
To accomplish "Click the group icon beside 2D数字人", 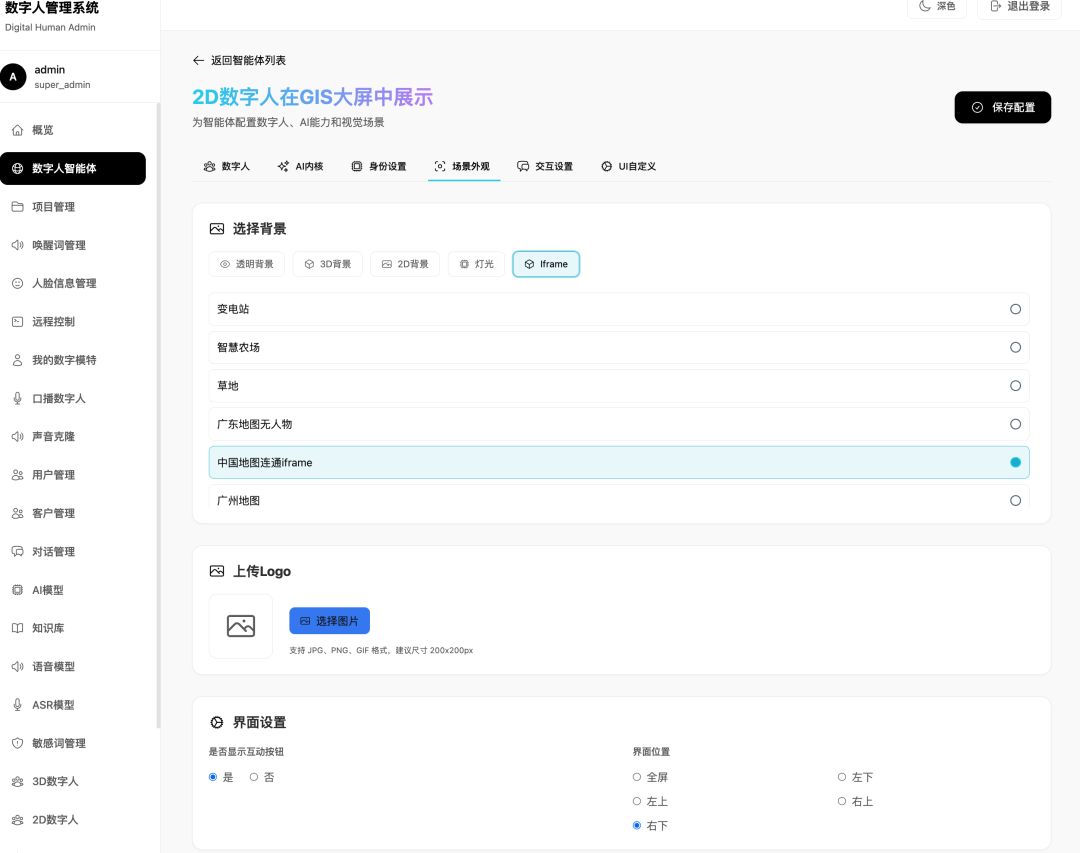I will coord(18,820).
